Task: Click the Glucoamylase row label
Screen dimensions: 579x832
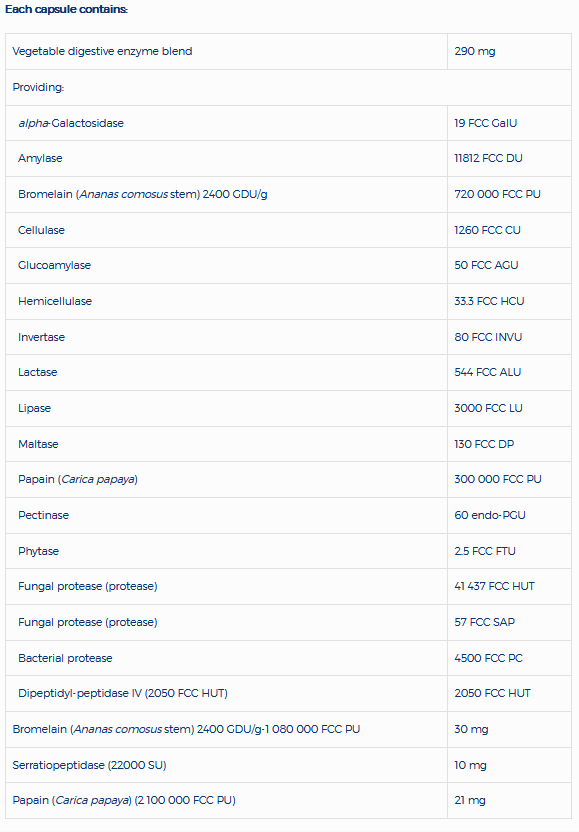Action: 54,265
